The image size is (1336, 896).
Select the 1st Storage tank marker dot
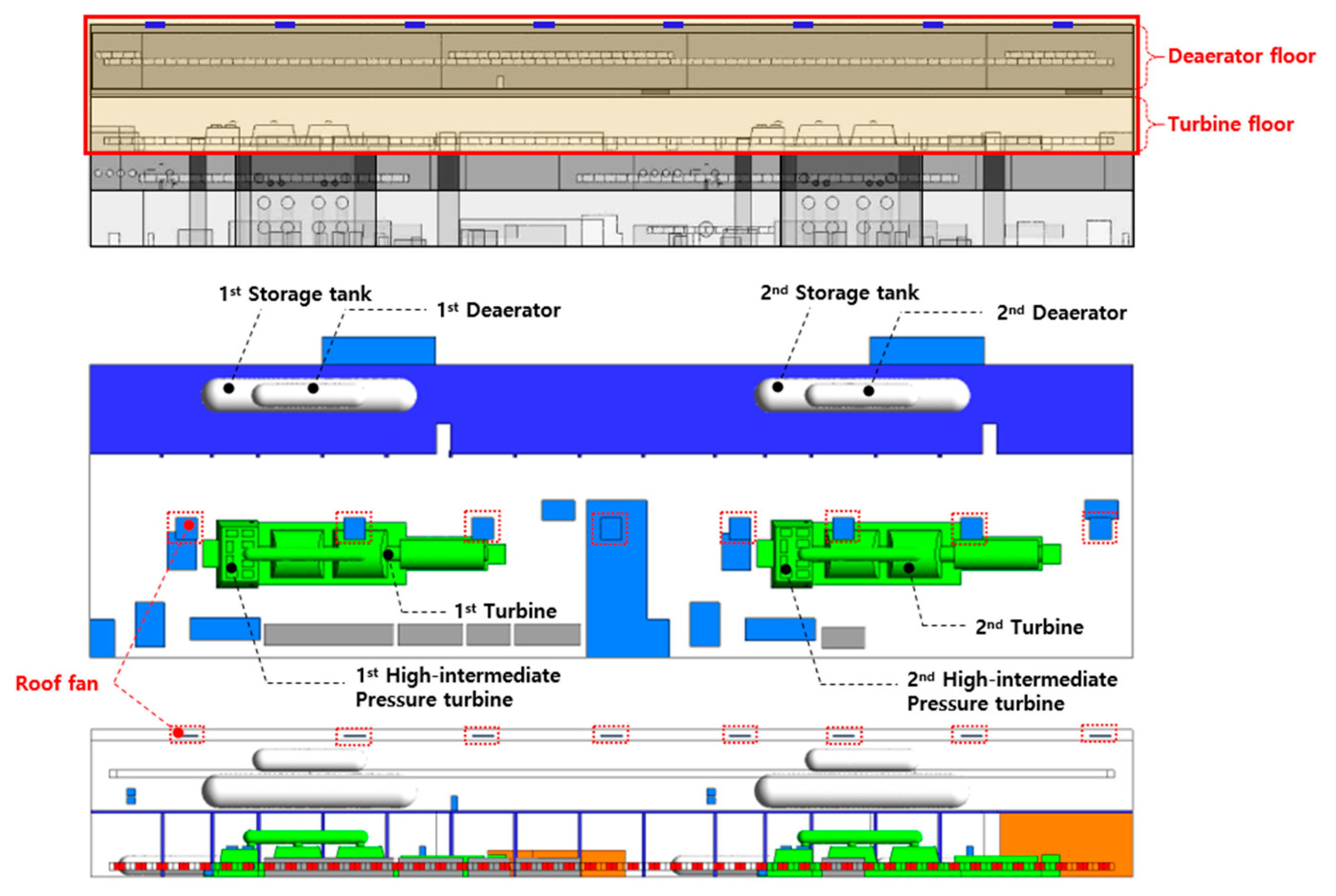coord(229,388)
